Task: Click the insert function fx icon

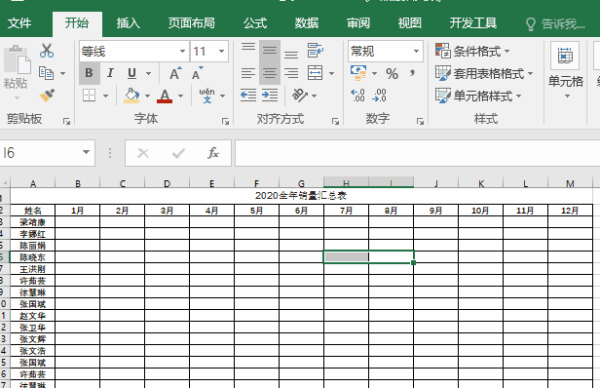Action: 213,153
